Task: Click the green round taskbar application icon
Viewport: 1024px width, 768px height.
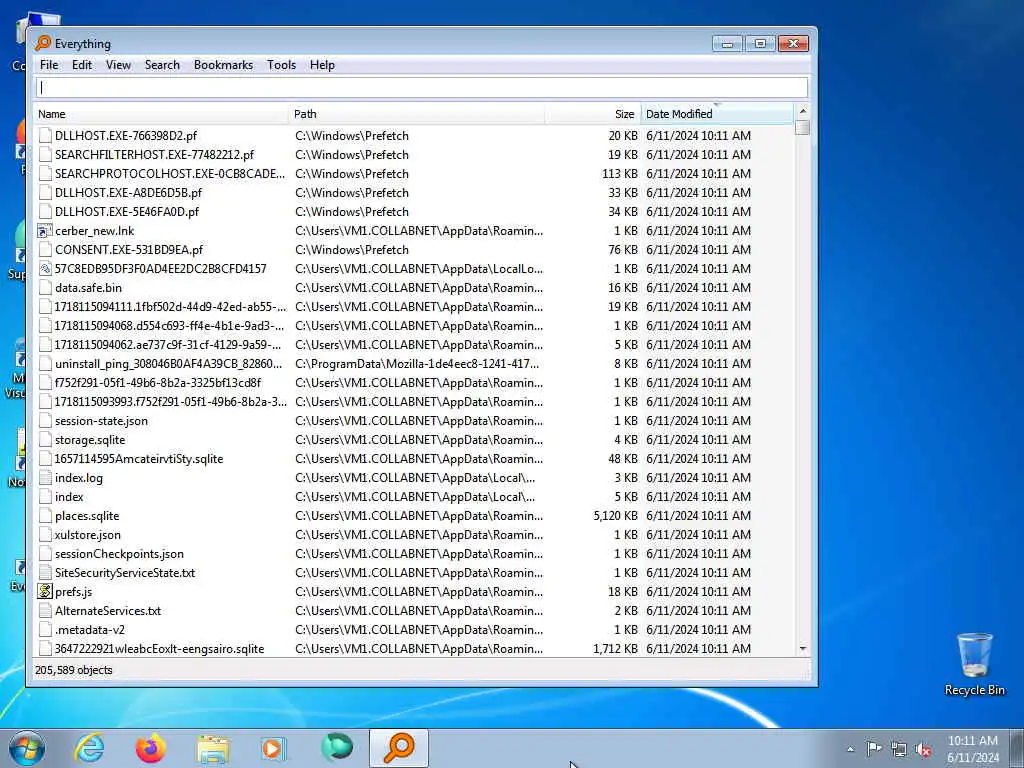Action: (337, 748)
